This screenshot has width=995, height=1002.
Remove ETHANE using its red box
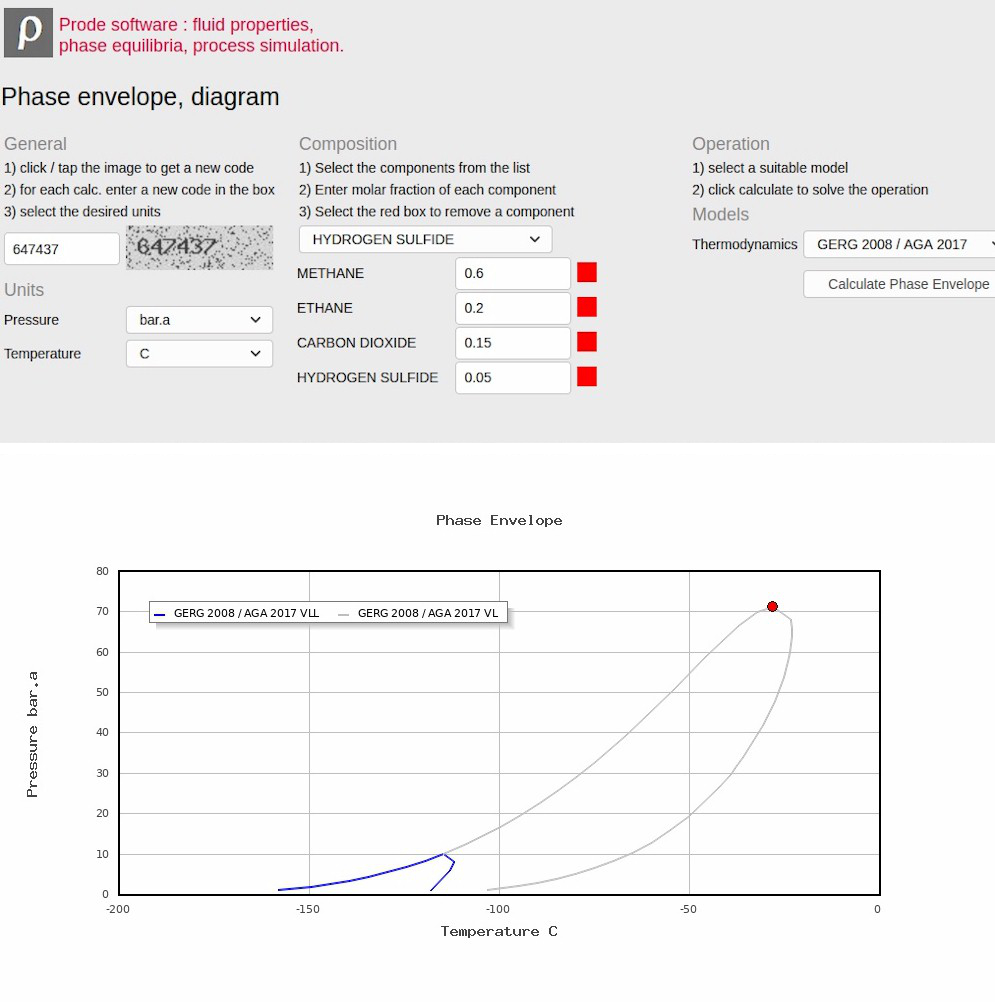point(587,307)
